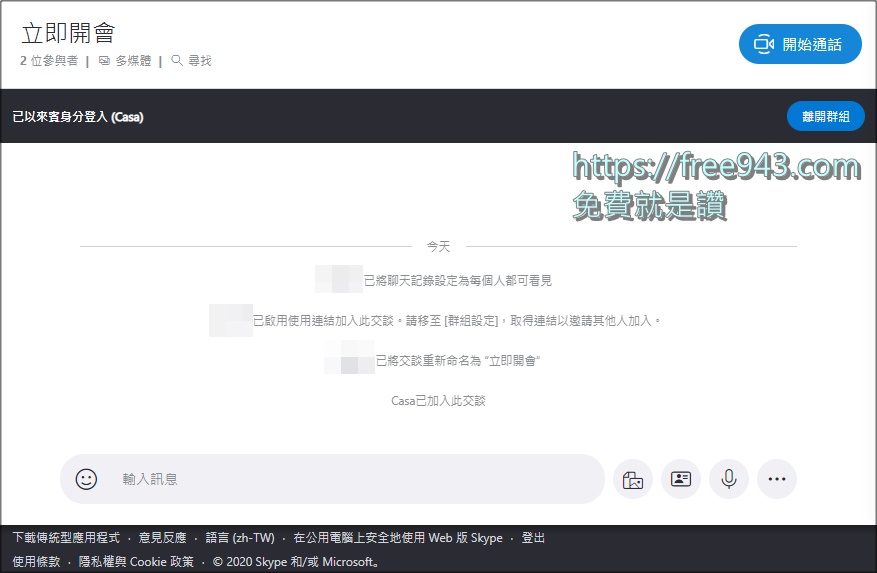Leave the group via 離開群組
This screenshot has width=877, height=573.
click(826, 116)
